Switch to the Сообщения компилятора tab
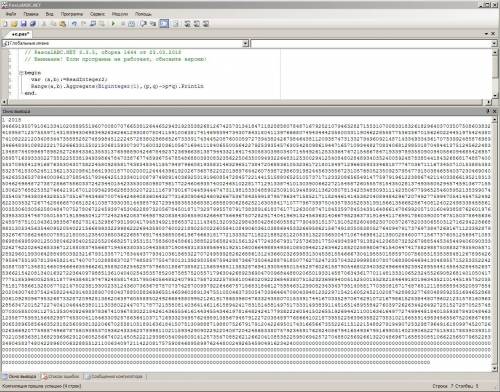The height and width of the screenshot is (392, 500). pos(115,377)
